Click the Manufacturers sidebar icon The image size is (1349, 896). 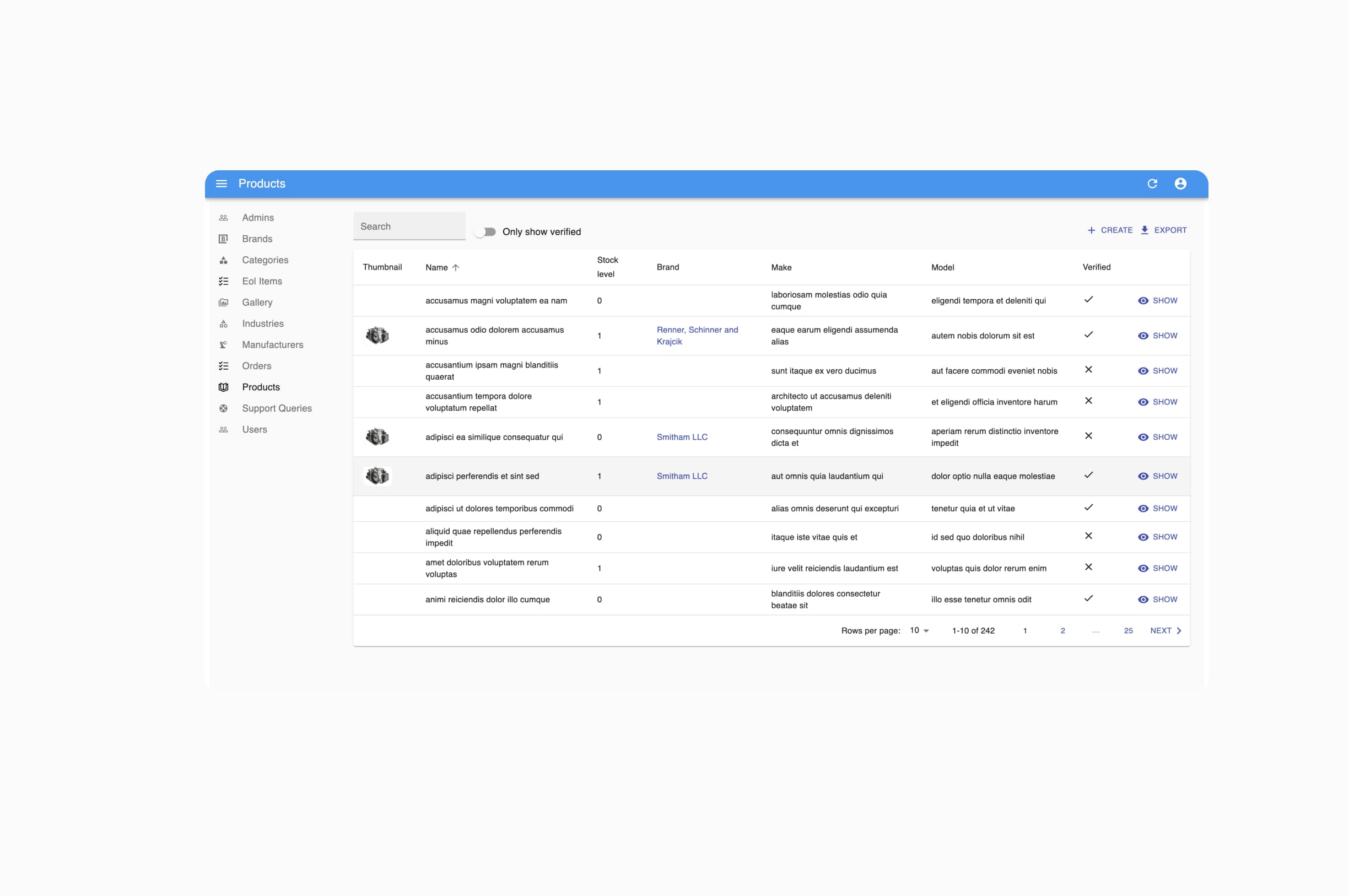tap(222, 344)
